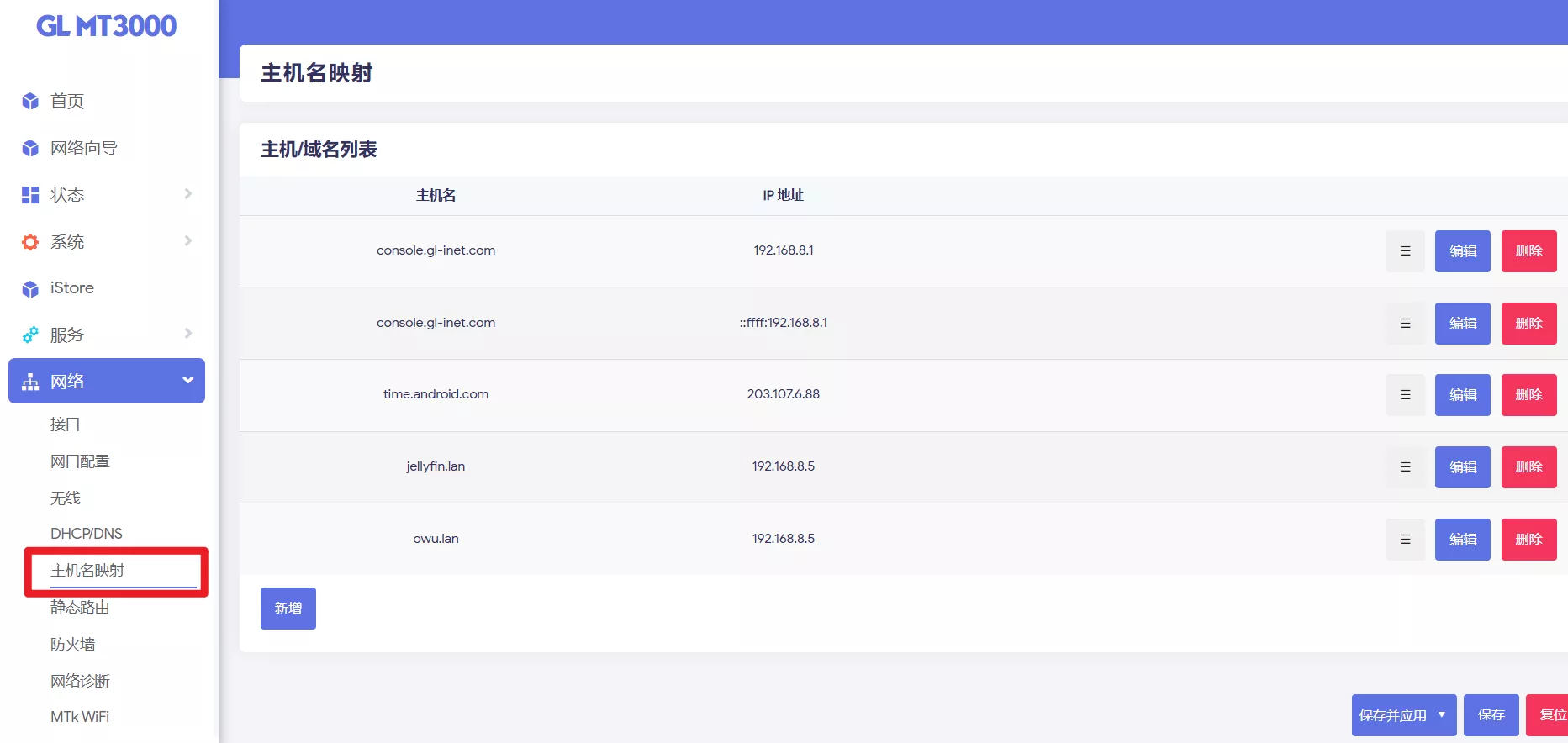The width and height of the screenshot is (1568, 743).
Task: Open the 静态路由 submenu item
Action: (x=80, y=608)
